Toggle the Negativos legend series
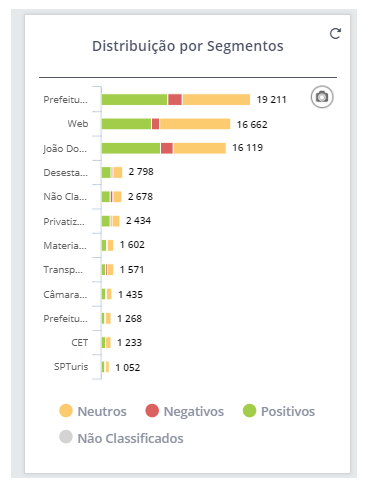Viewport: 368px width, 489px height. (x=184, y=411)
